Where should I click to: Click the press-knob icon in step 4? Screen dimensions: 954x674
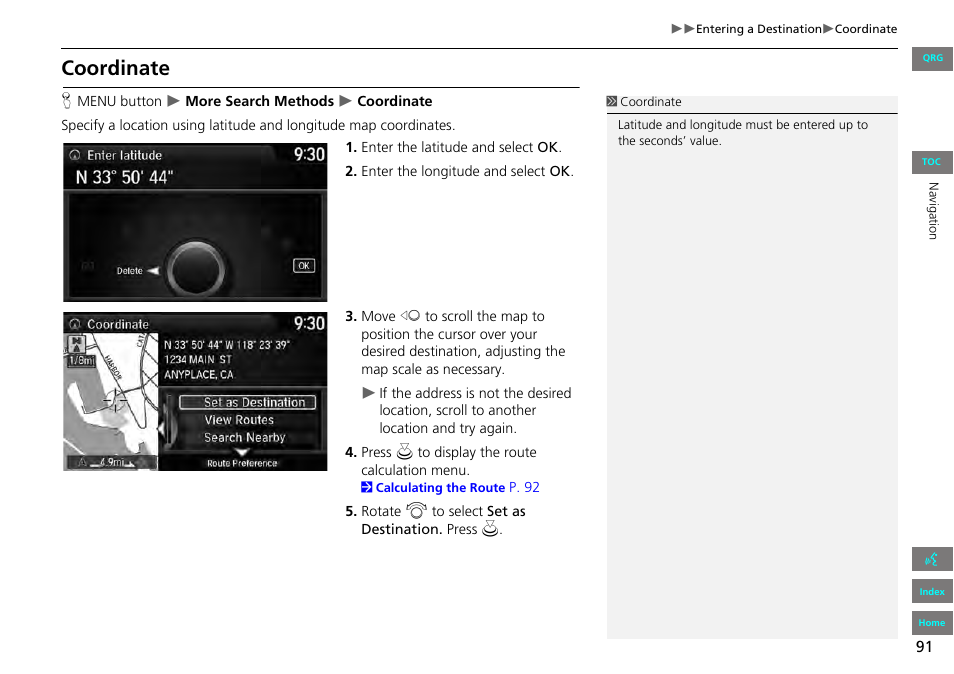coord(405,451)
